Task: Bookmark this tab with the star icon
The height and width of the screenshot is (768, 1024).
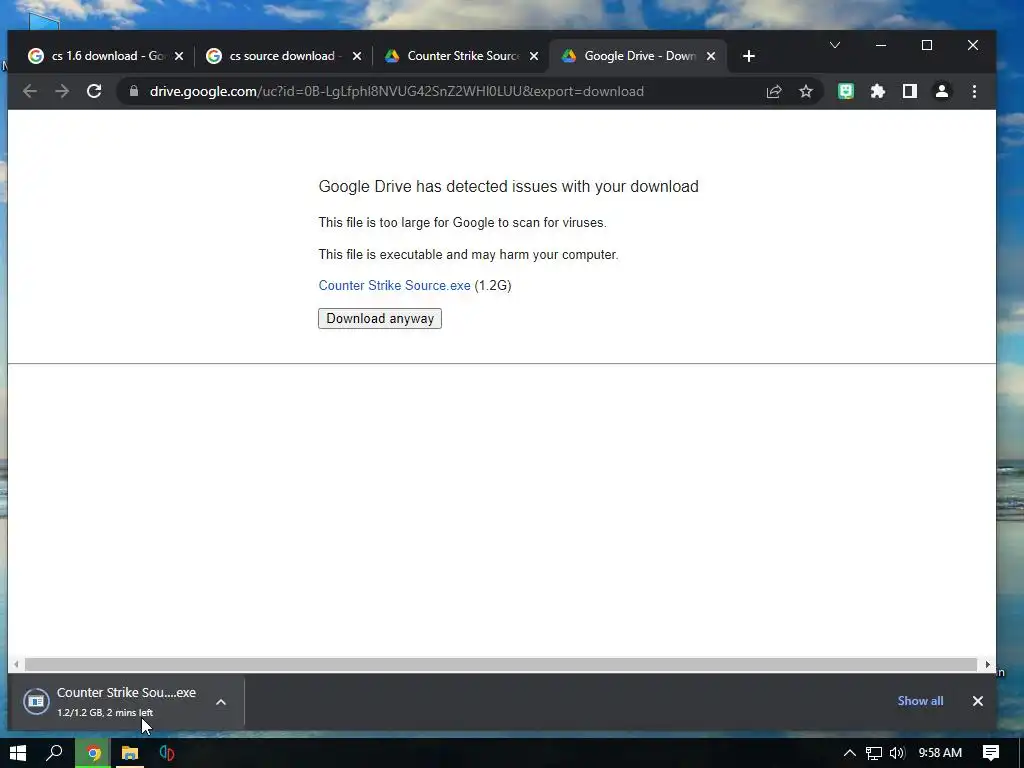Action: (806, 91)
